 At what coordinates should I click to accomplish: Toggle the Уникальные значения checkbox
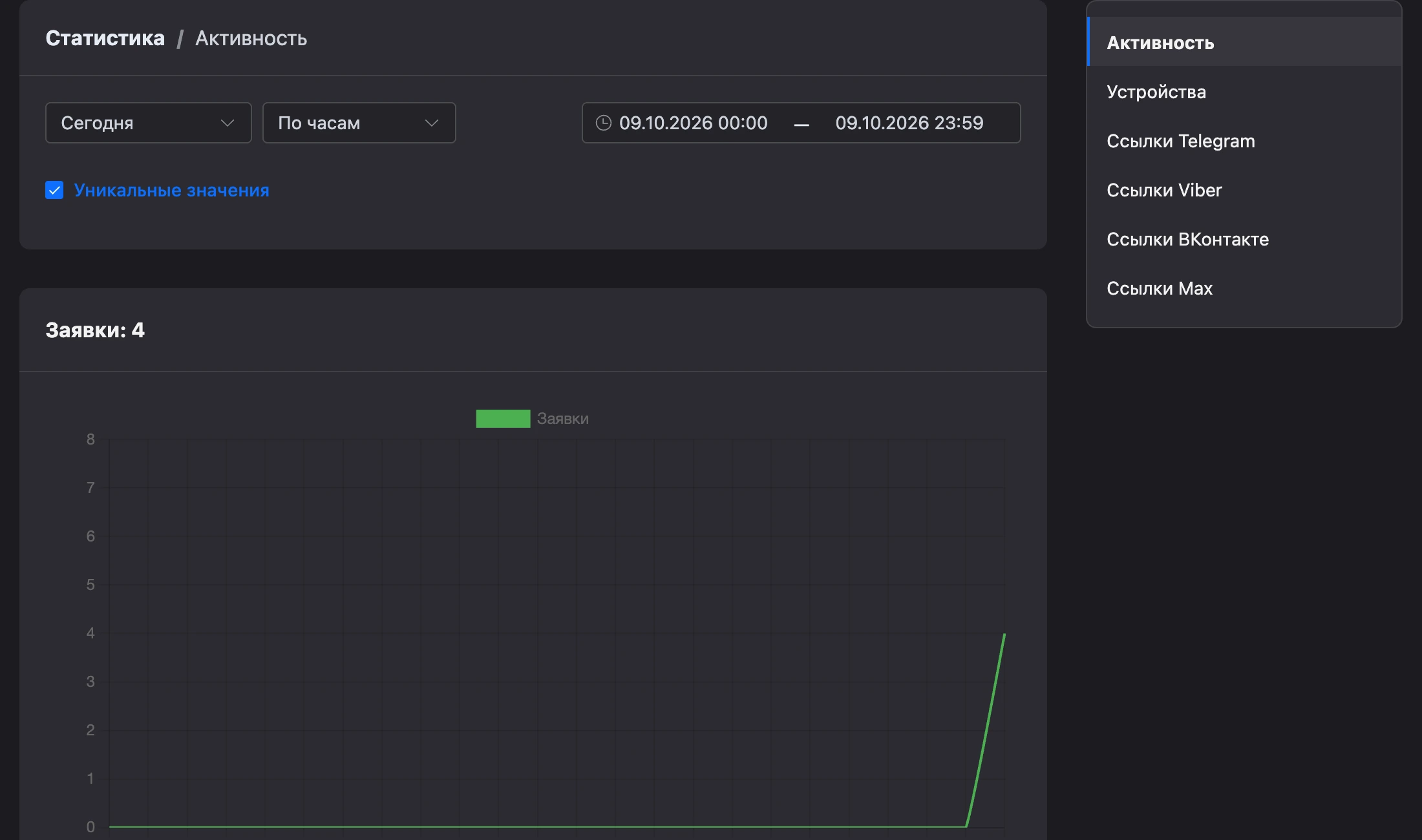[x=54, y=190]
